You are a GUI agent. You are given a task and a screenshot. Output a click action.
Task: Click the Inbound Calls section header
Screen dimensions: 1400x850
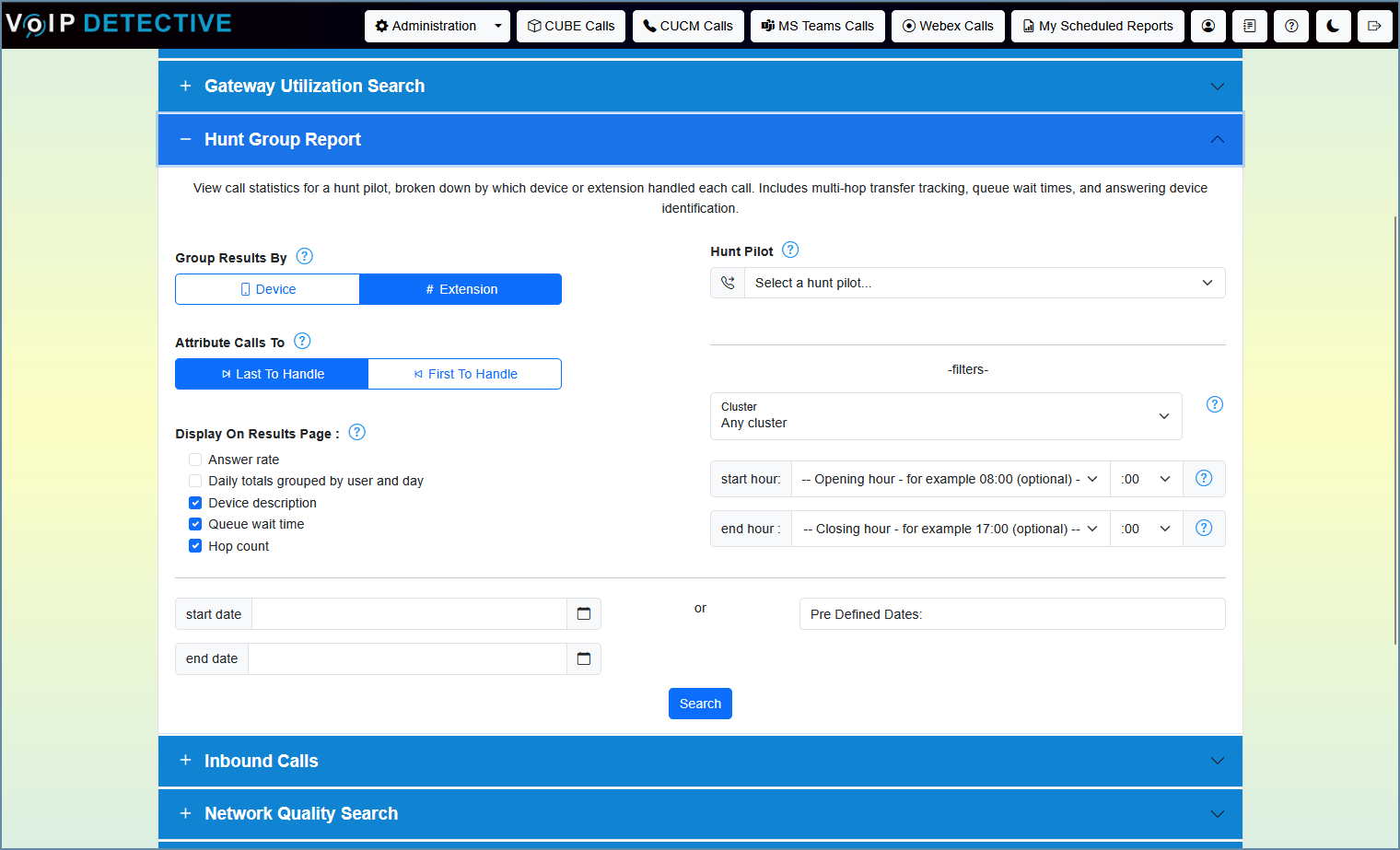[700, 761]
